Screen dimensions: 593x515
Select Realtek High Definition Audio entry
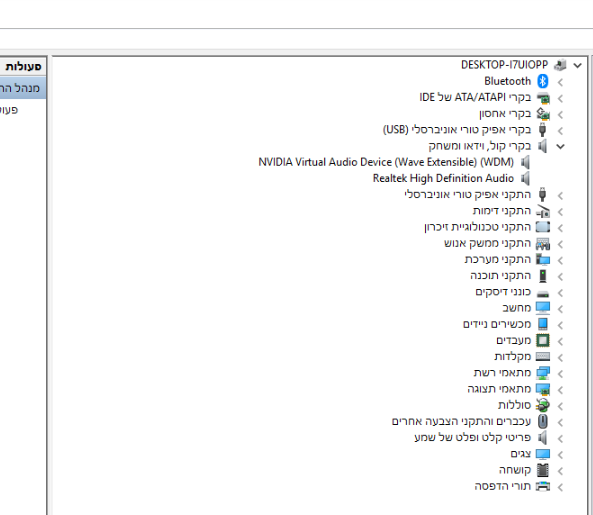click(443, 178)
